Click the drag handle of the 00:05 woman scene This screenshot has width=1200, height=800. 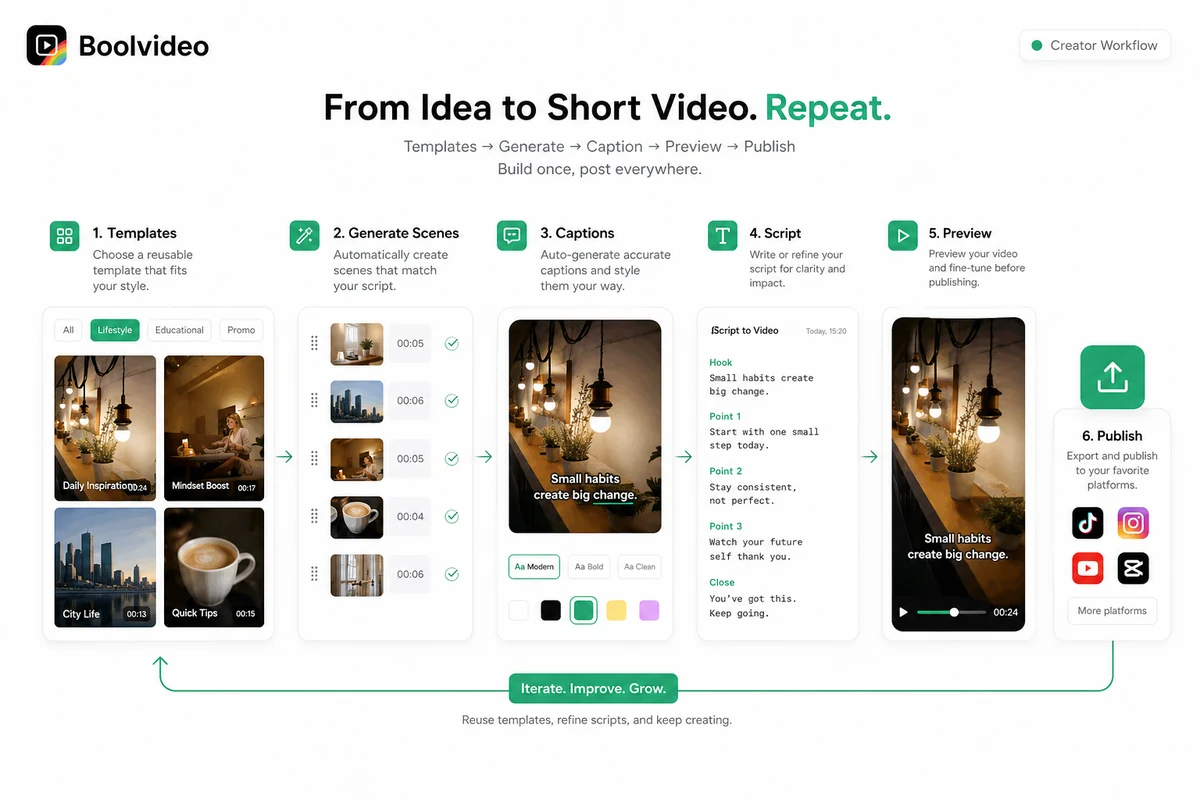(x=314, y=459)
